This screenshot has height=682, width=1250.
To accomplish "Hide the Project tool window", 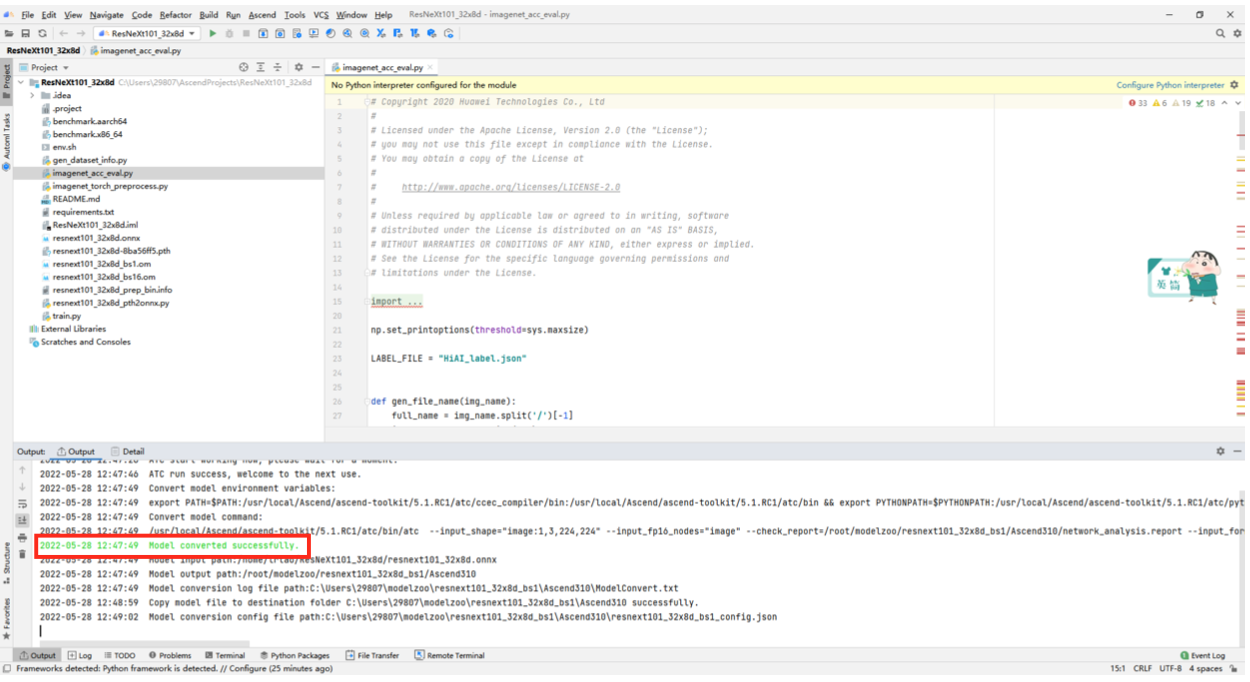I will 317,67.
